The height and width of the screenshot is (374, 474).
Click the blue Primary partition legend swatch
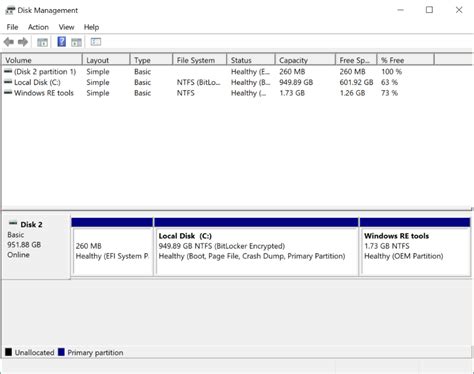[61, 352]
